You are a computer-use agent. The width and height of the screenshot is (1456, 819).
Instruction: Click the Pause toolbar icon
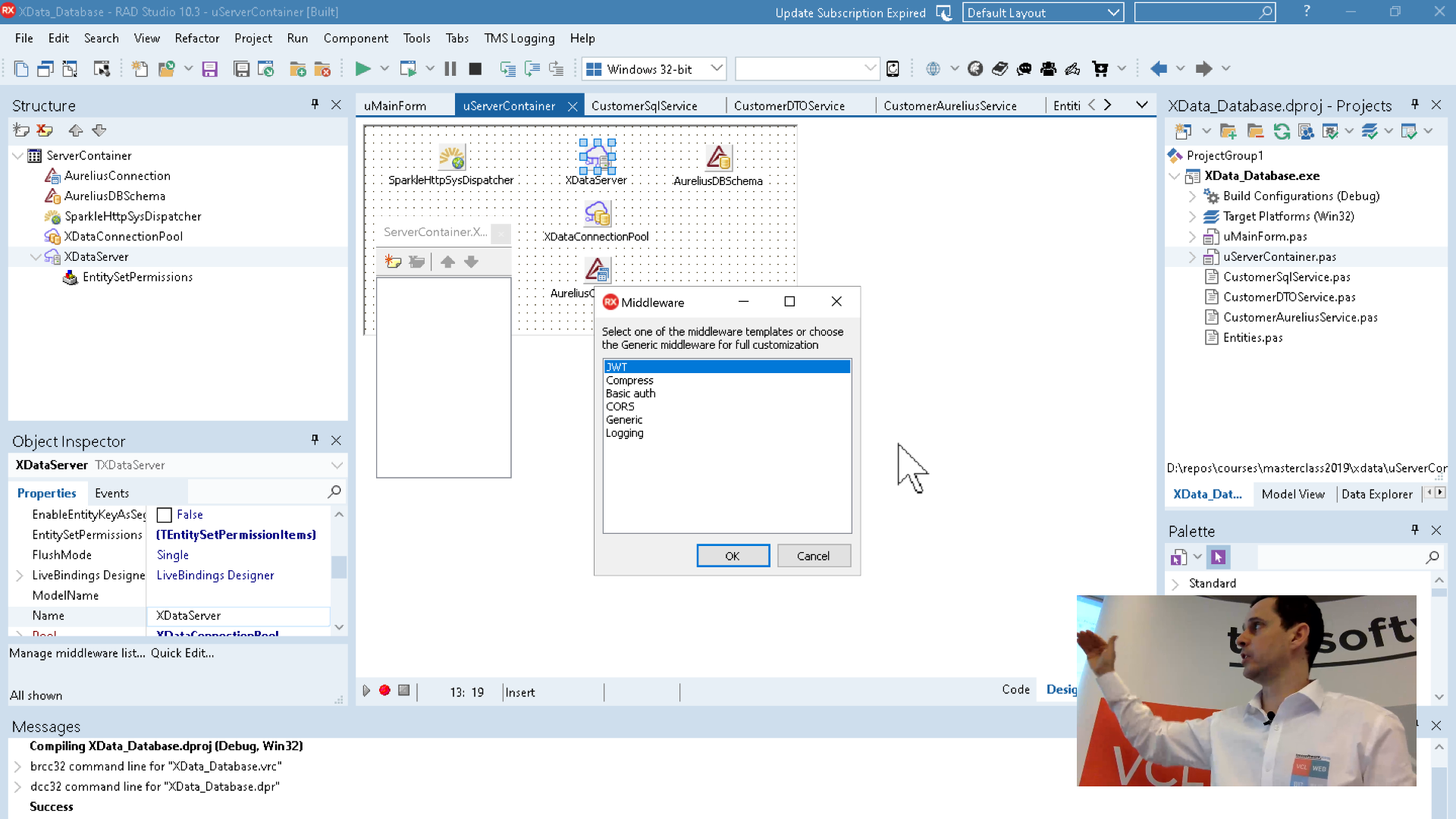pos(450,69)
